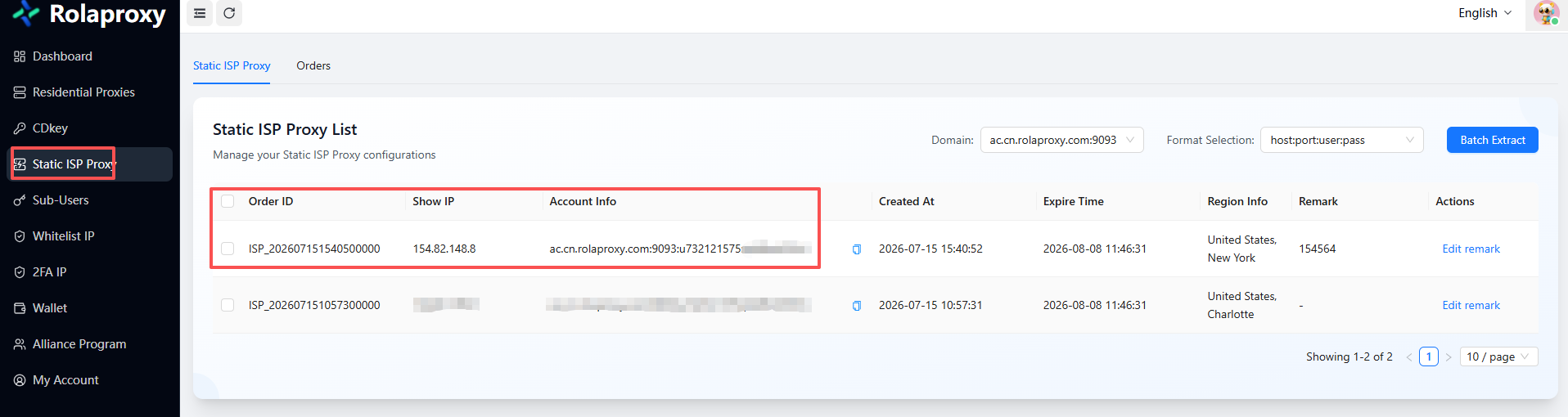Click the Created At column header

pyautogui.click(x=906, y=201)
